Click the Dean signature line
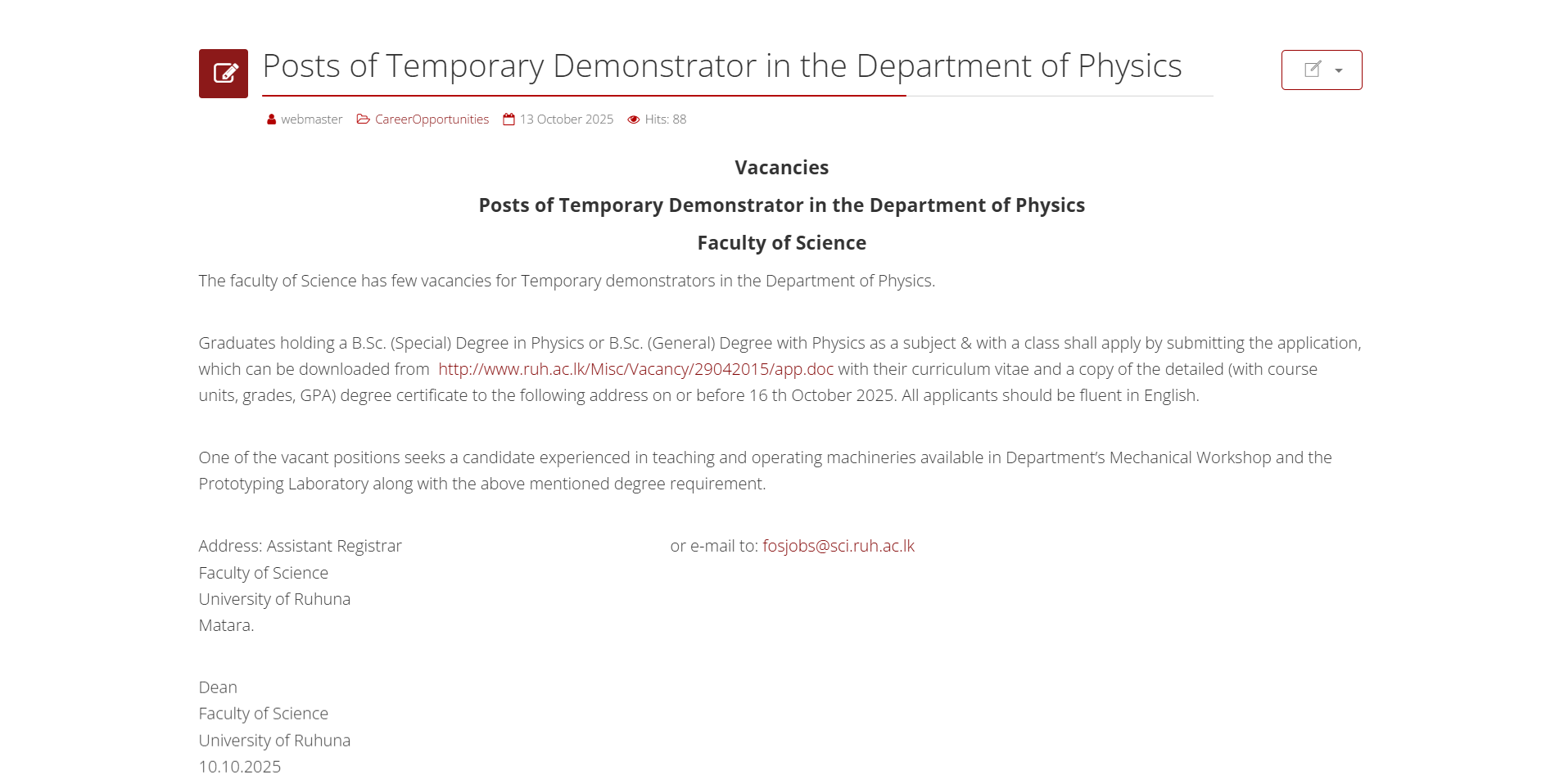The height and width of the screenshot is (784, 1564). [218, 687]
